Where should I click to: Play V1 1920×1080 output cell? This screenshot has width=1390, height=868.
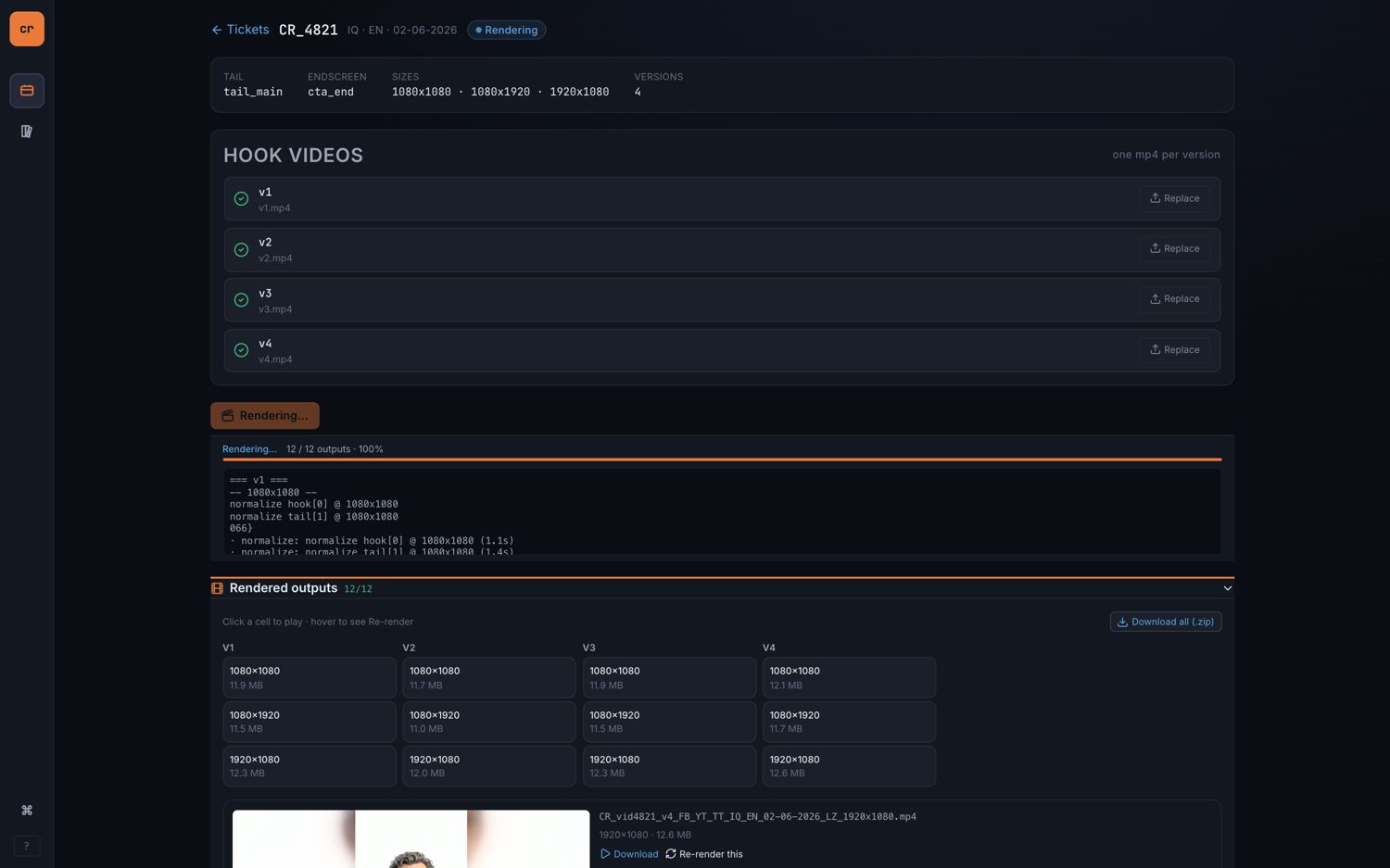tap(310, 766)
